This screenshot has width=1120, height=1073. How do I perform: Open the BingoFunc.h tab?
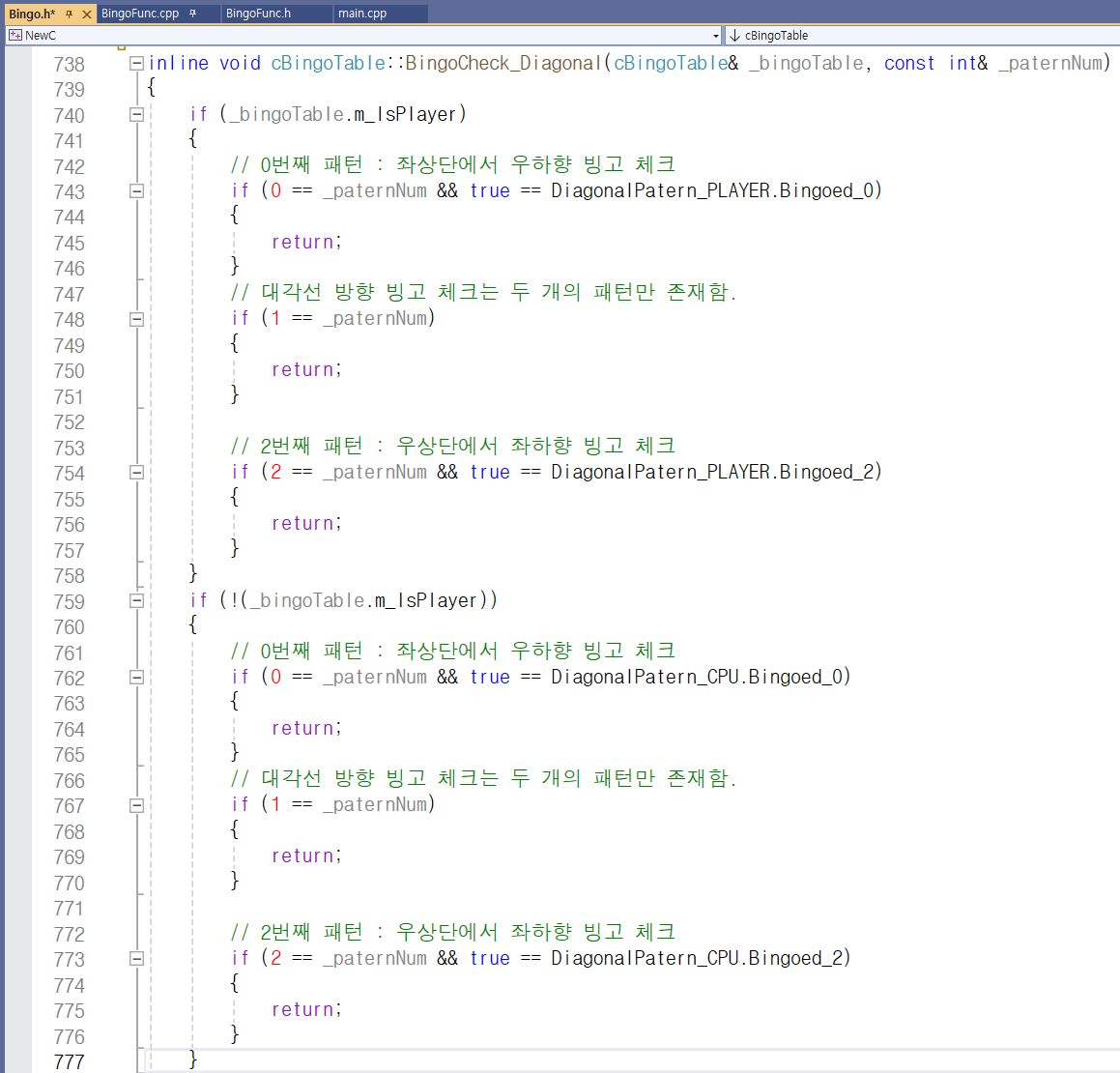259,13
